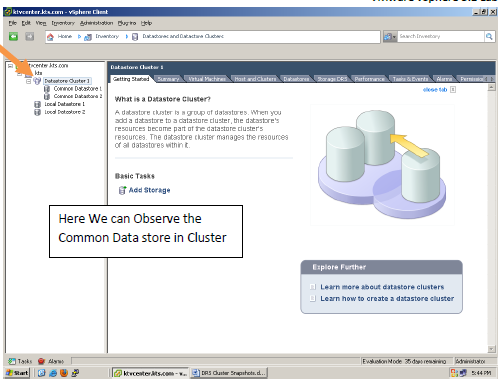
Task: Click into the Search Inventory field
Action: 441,36
